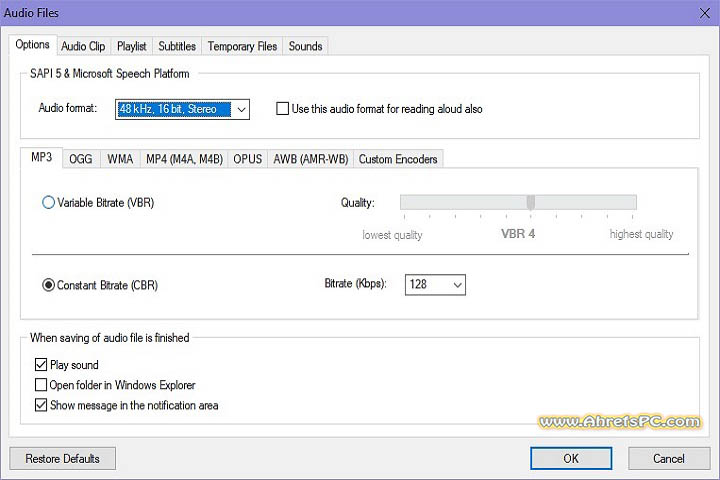The height and width of the screenshot is (480, 720).
Task: Switch to the Sounds tab
Action: click(x=305, y=46)
